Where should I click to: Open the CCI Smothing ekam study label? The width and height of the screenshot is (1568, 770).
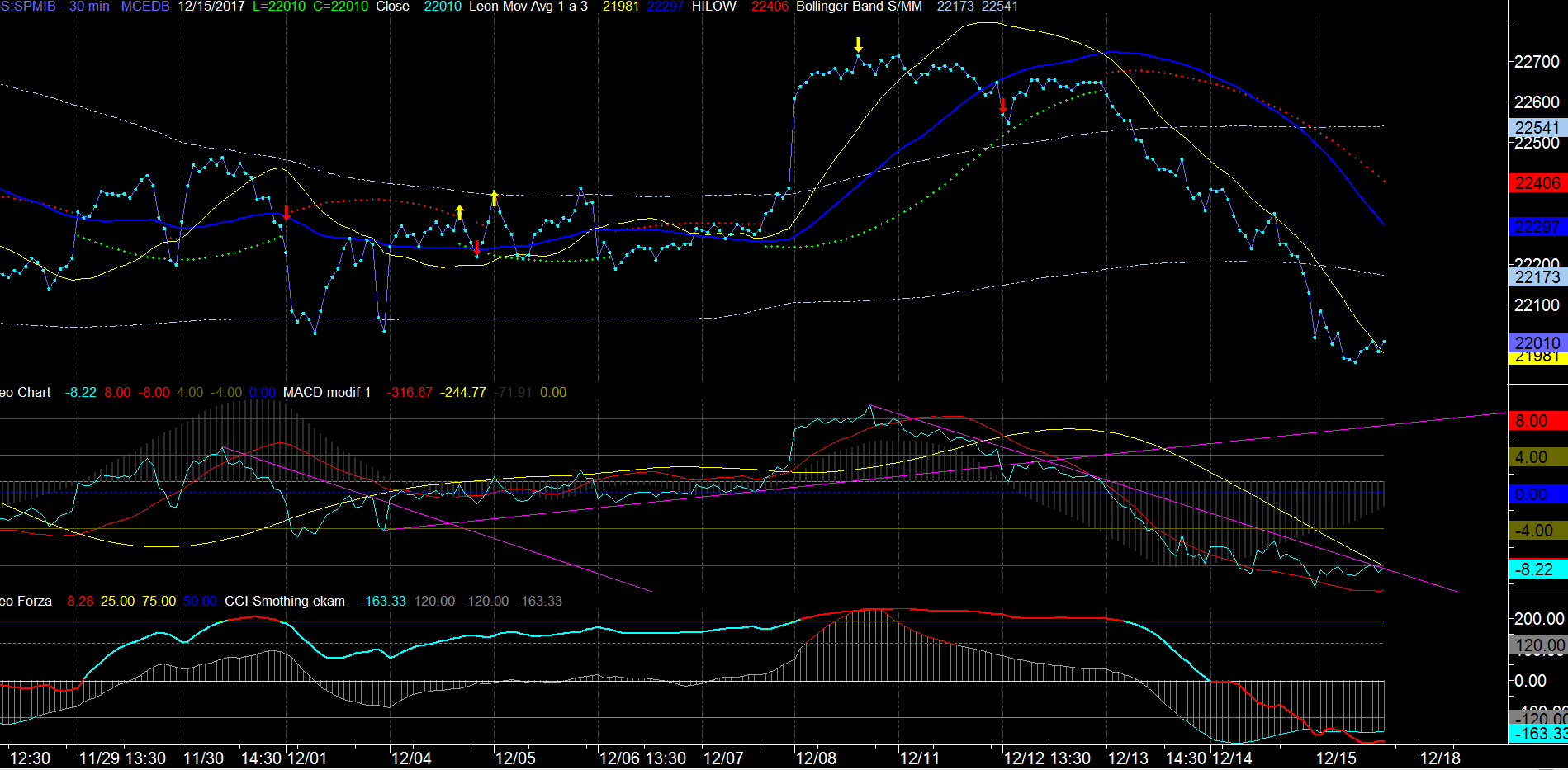tap(285, 602)
